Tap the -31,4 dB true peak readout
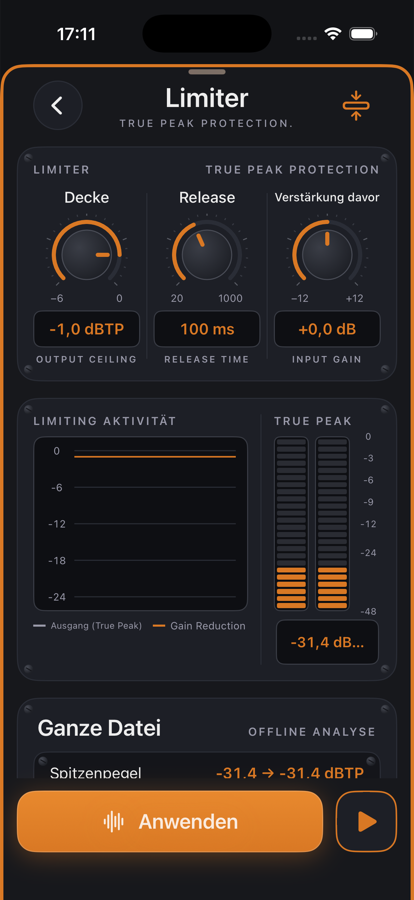 tap(327, 642)
